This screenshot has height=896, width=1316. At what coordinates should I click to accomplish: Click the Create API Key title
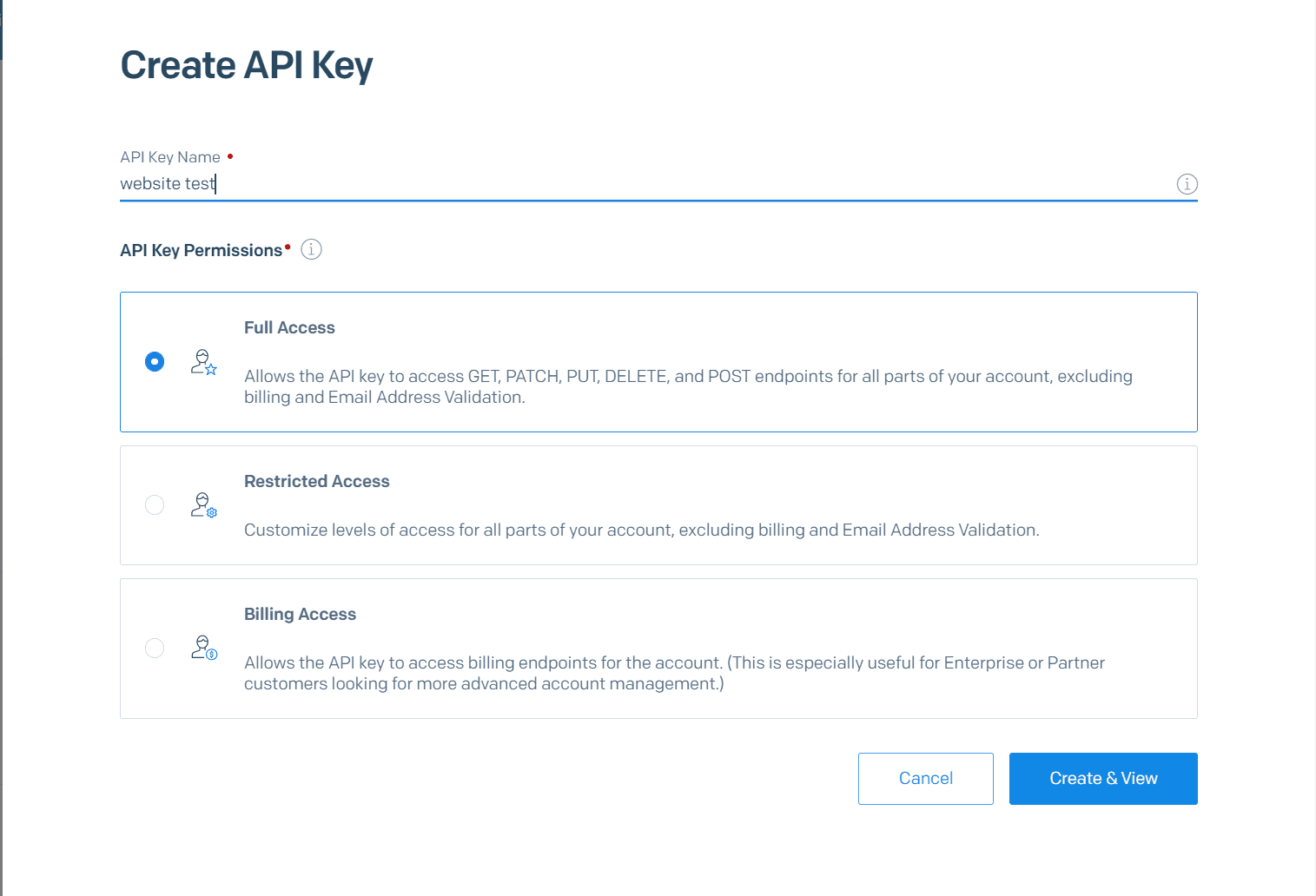click(247, 65)
